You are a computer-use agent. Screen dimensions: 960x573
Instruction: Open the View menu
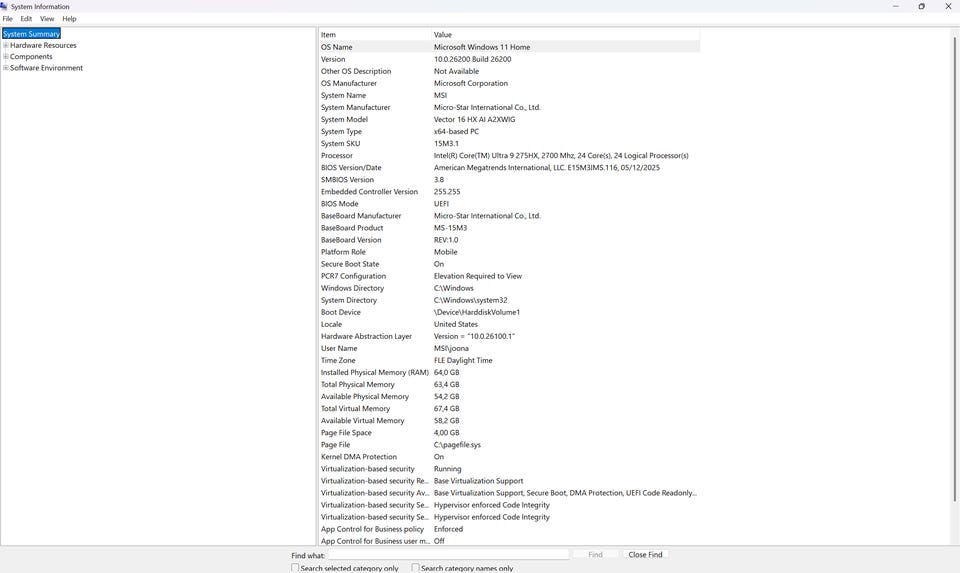point(47,19)
